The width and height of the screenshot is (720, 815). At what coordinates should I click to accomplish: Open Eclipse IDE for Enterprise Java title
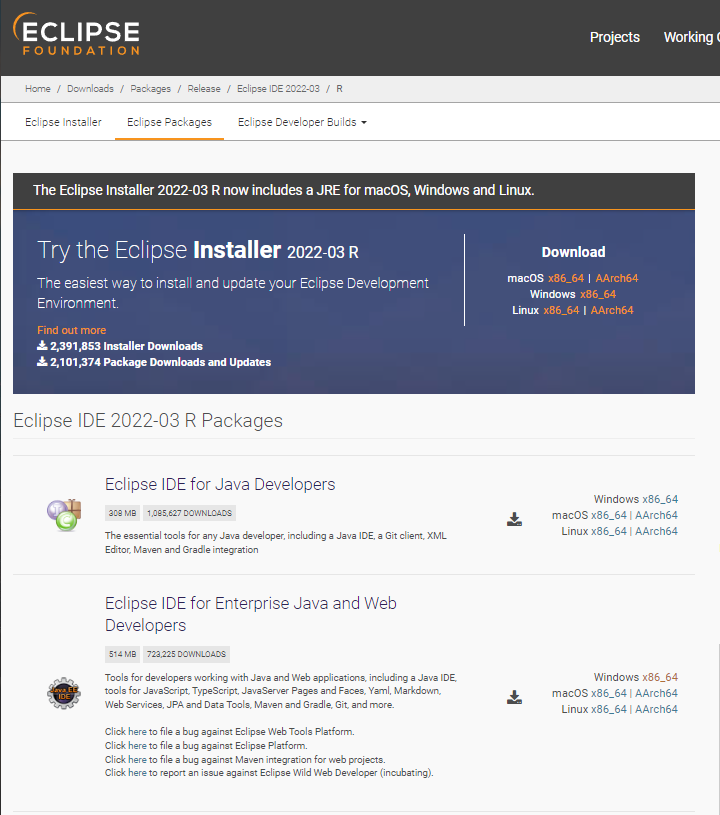coord(251,614)
